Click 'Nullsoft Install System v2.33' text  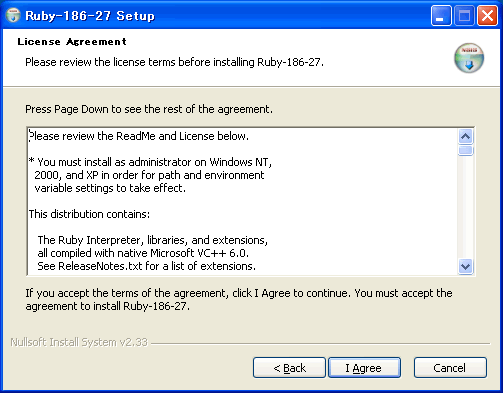click(x=79, y=342)
